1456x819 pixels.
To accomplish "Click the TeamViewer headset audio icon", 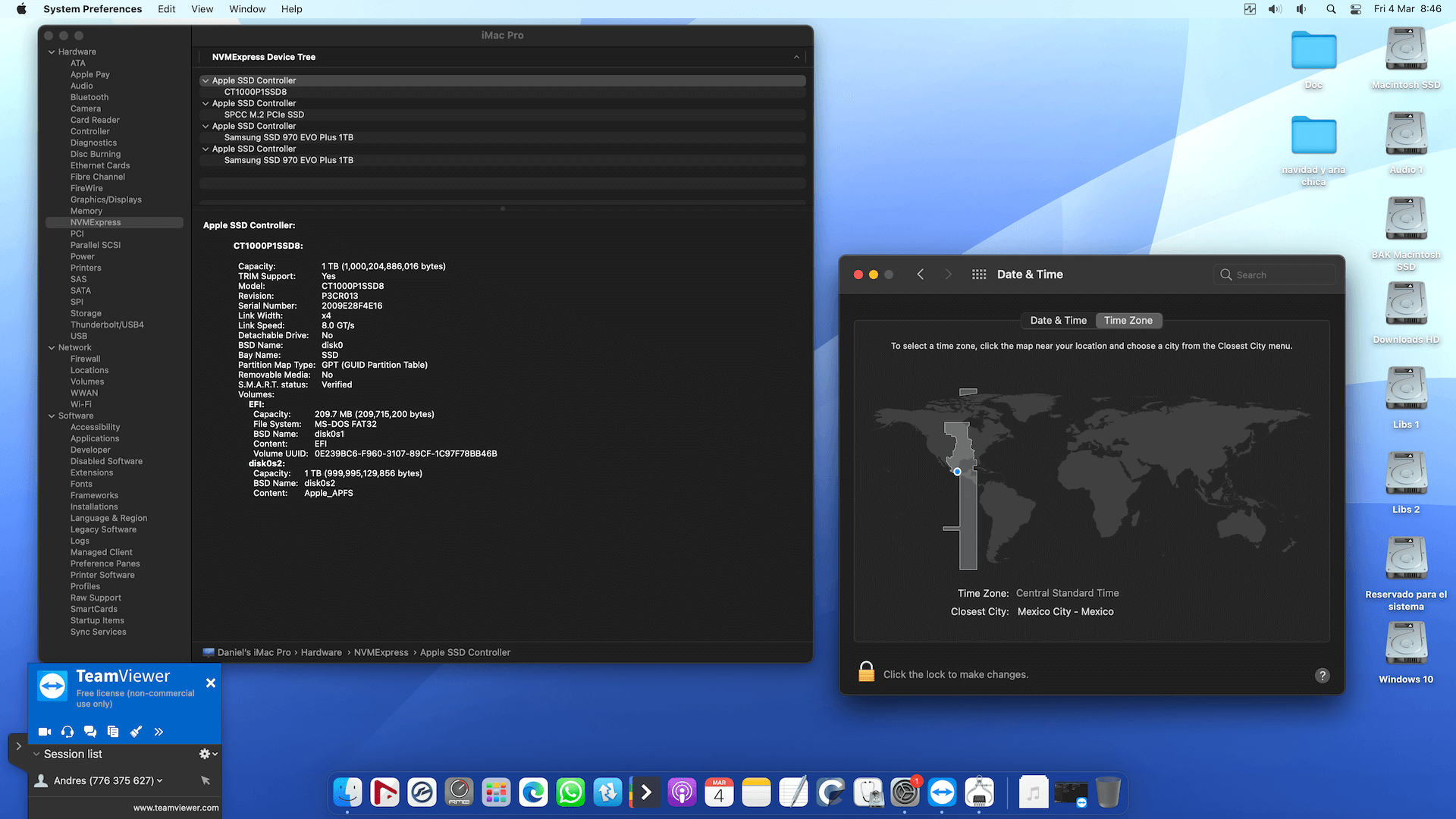I will click(67, 732).
